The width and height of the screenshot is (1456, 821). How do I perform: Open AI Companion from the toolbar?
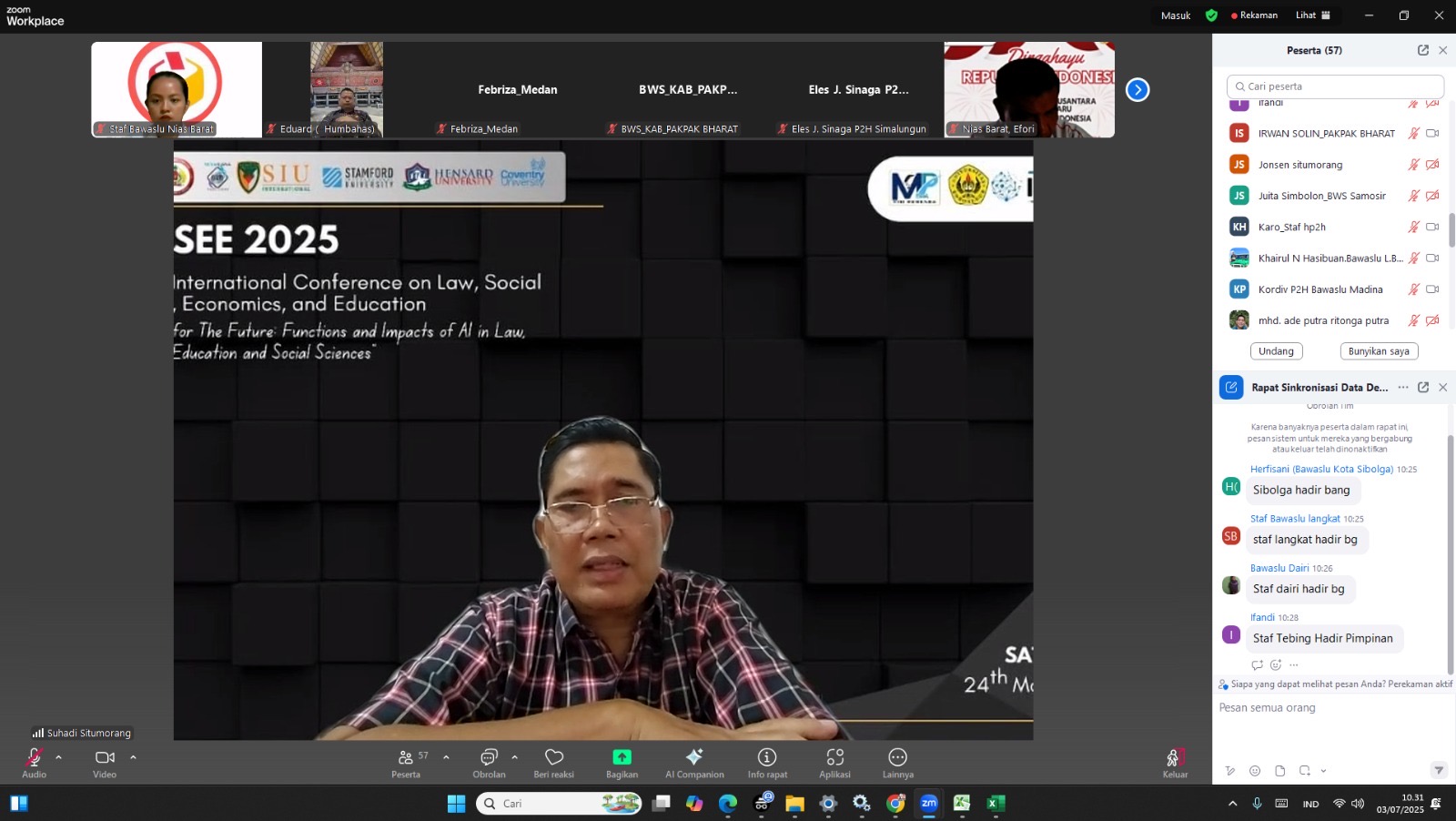(694, 756)
